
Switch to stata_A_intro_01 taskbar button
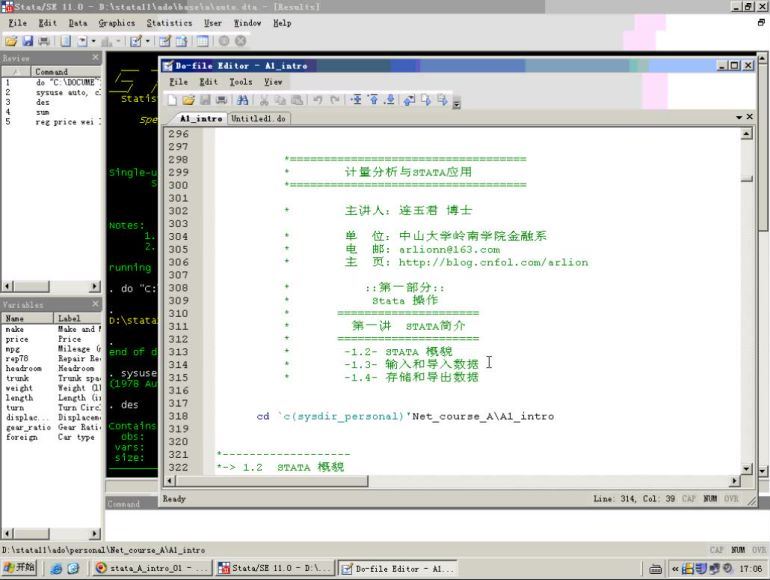[x=152, y=568]
